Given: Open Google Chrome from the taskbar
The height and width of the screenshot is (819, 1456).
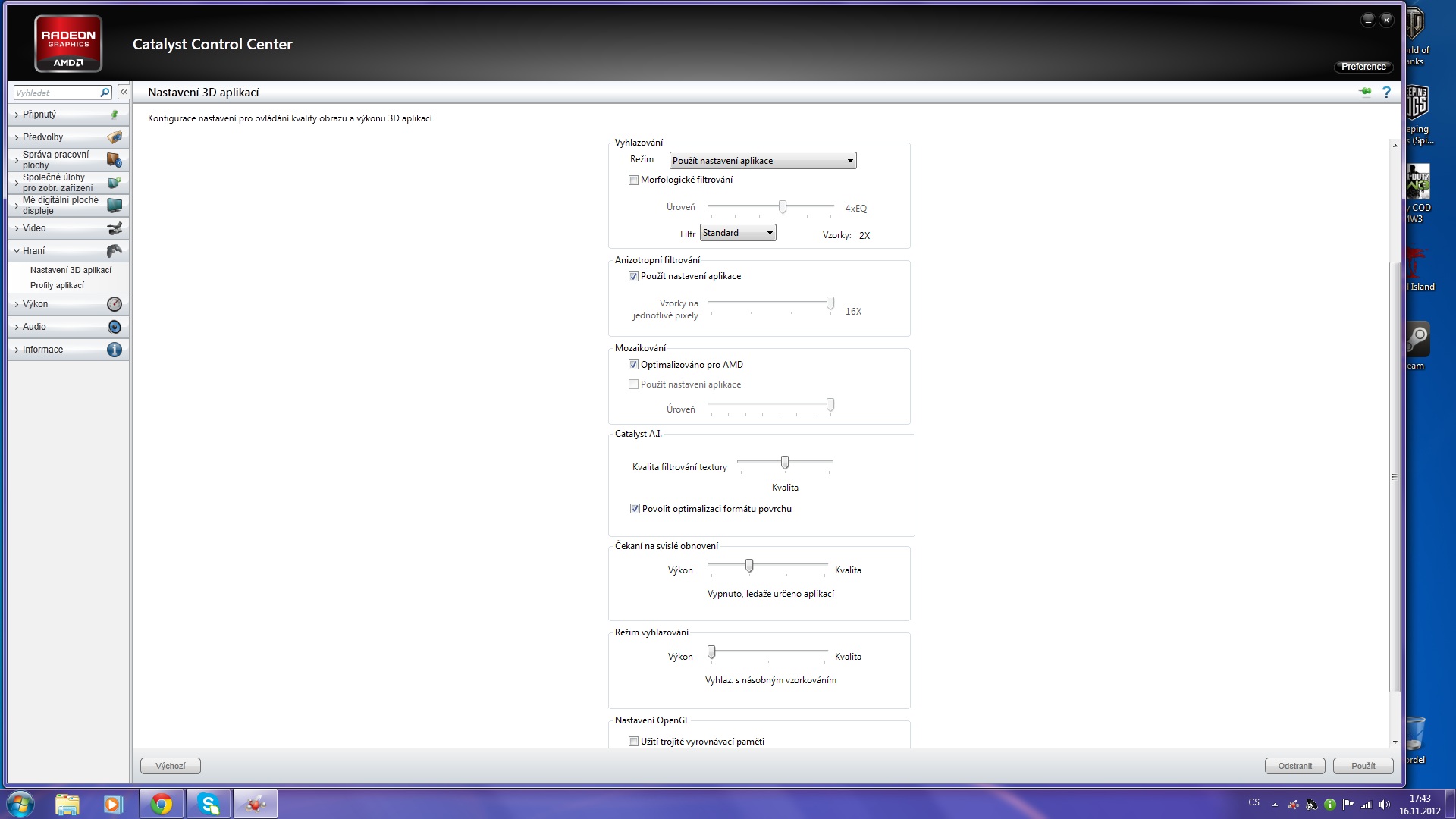Looking at the screenshot, I should [162, 804].
